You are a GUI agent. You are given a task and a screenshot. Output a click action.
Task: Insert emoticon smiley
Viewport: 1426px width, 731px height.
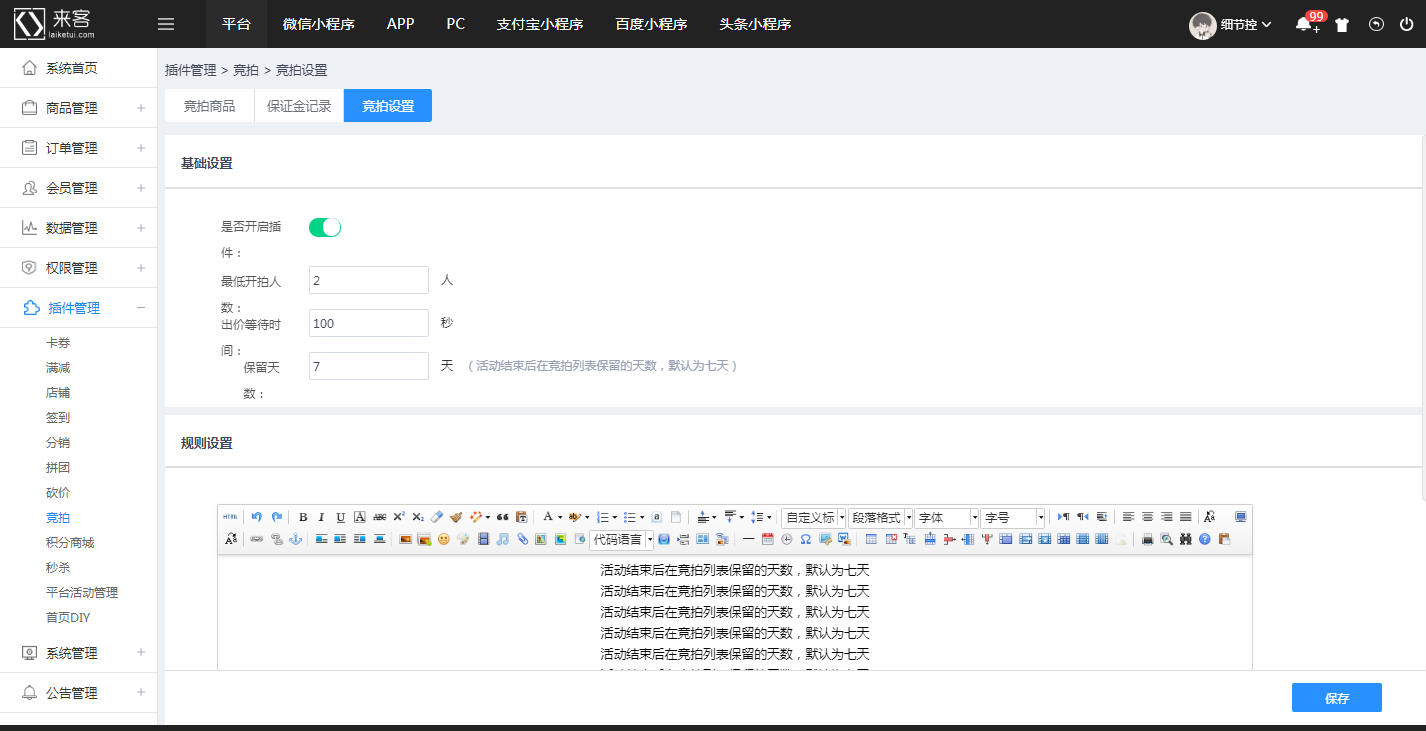click(443, 539)
